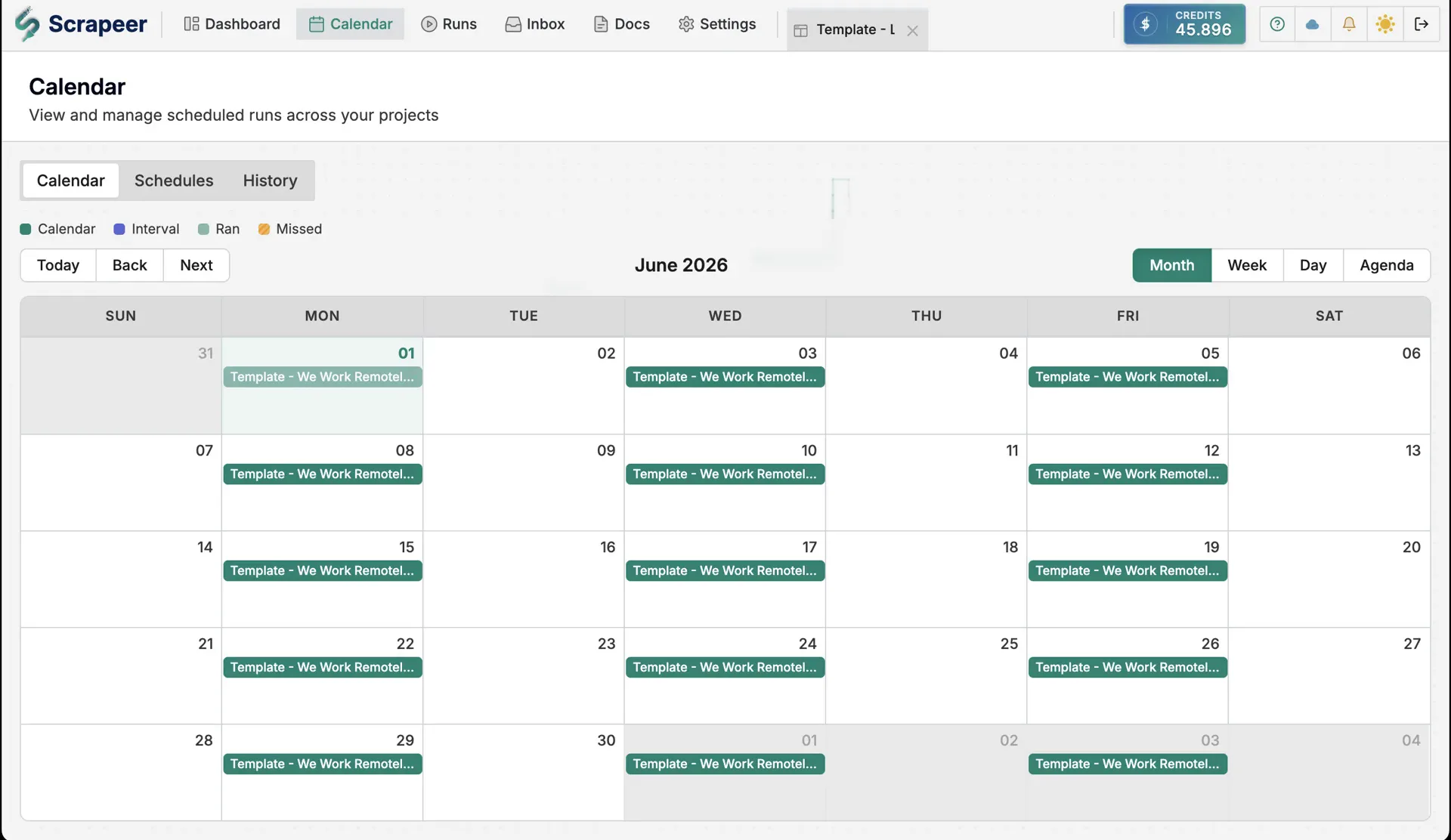This screenshot has height=840, width=1451.
Task: Open the Template event on July 01
Action: [725, 764]
